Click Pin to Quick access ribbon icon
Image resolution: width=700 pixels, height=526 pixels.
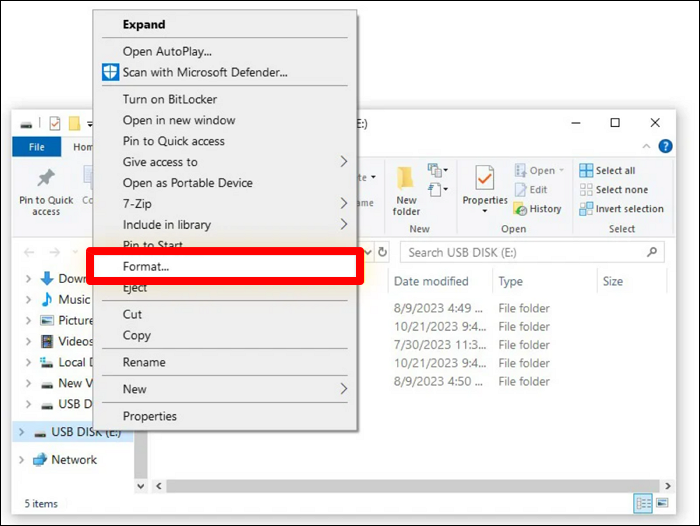coord(46,179)
